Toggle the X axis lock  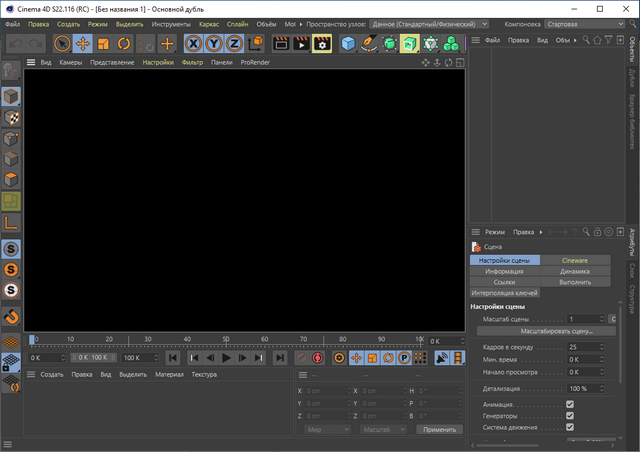click(194, 44)
